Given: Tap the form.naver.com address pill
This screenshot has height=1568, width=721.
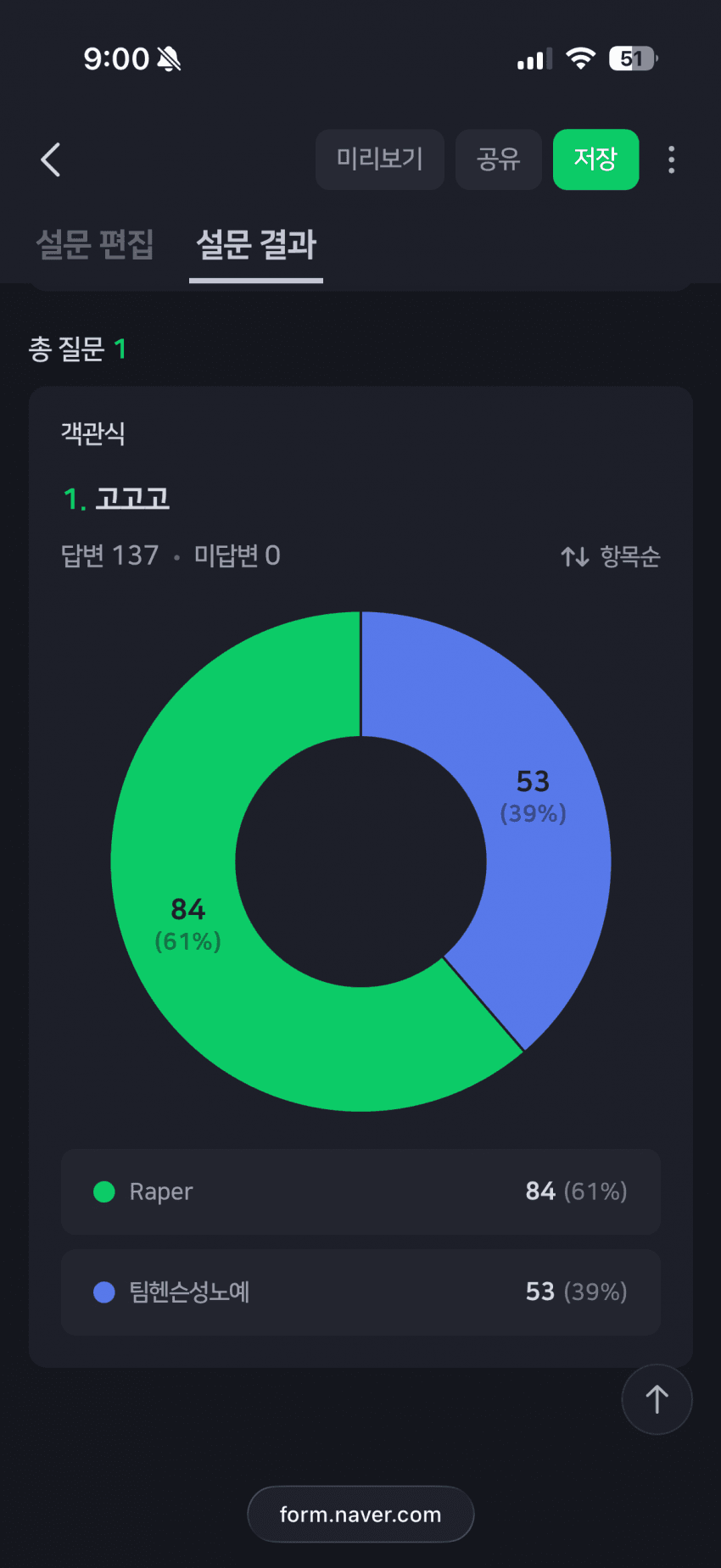Looking at the screenshot, I should [360, 1514].
